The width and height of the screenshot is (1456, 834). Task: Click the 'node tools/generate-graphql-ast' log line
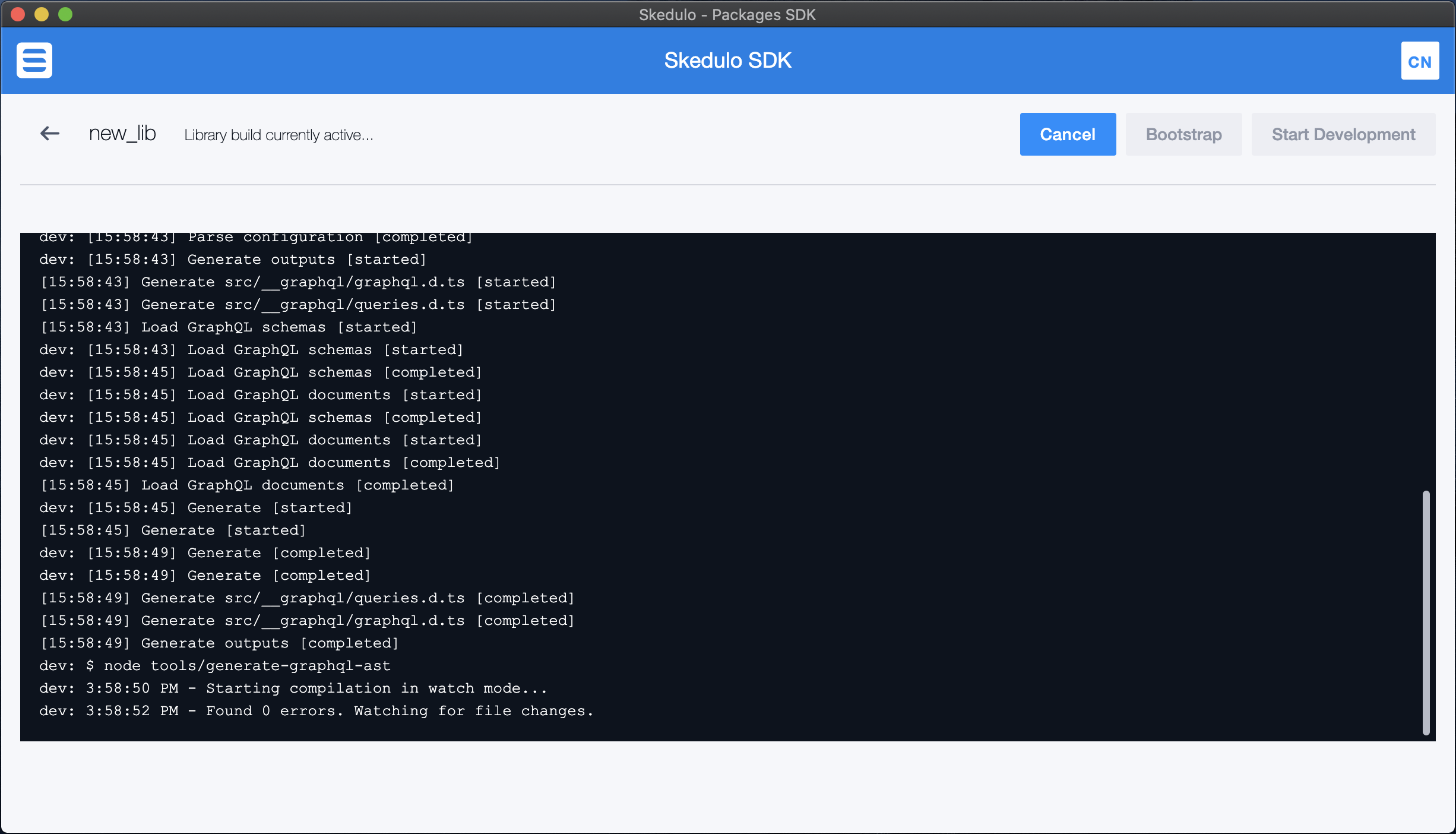[215, 666]
